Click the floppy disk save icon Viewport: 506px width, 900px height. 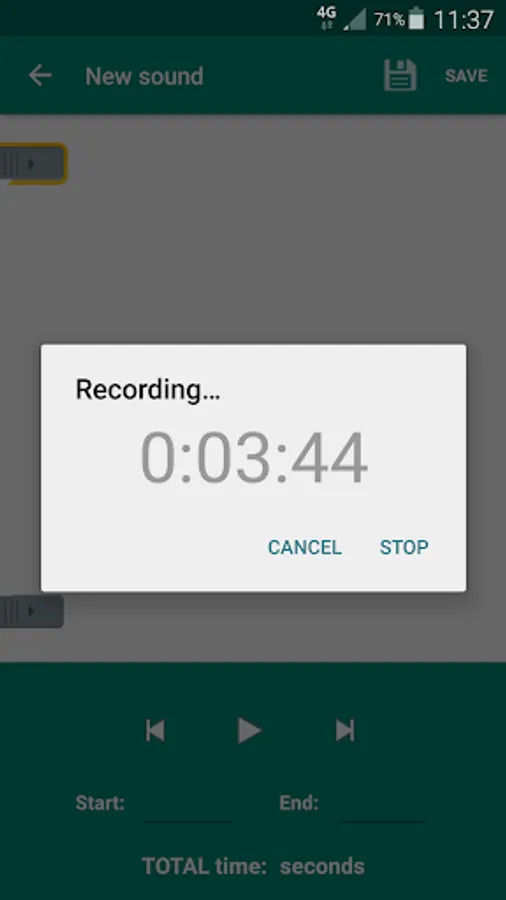pyautogui.click(x=400, y=75)
